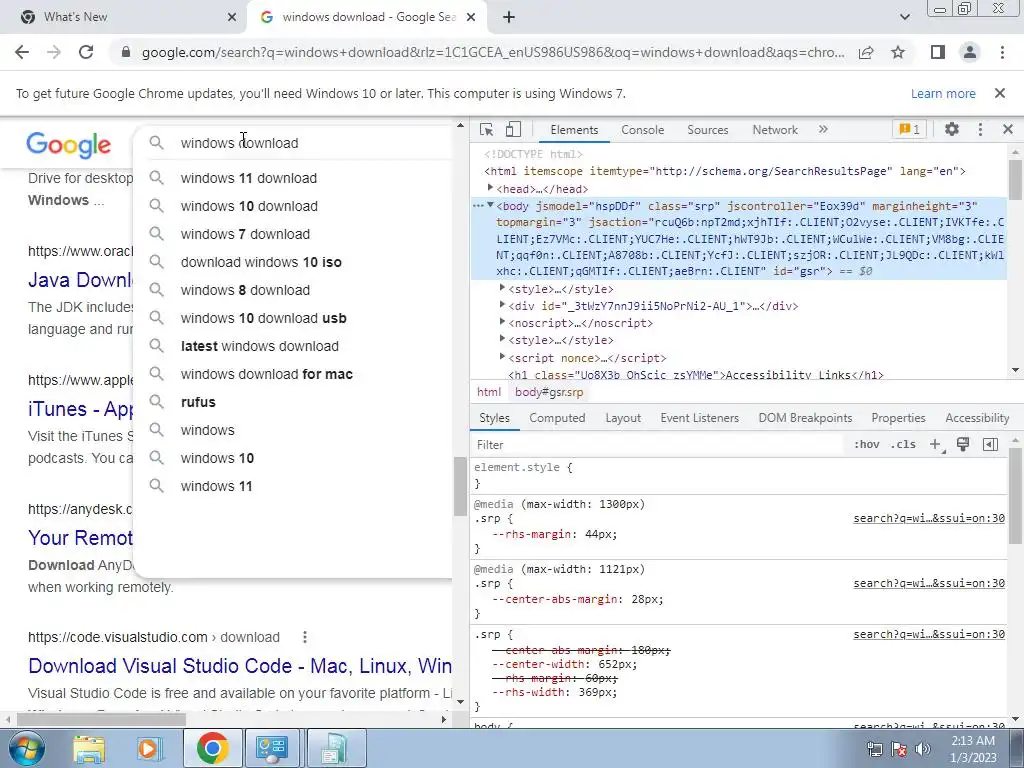Open the Chrome profile avatar icon

(970, 52)
